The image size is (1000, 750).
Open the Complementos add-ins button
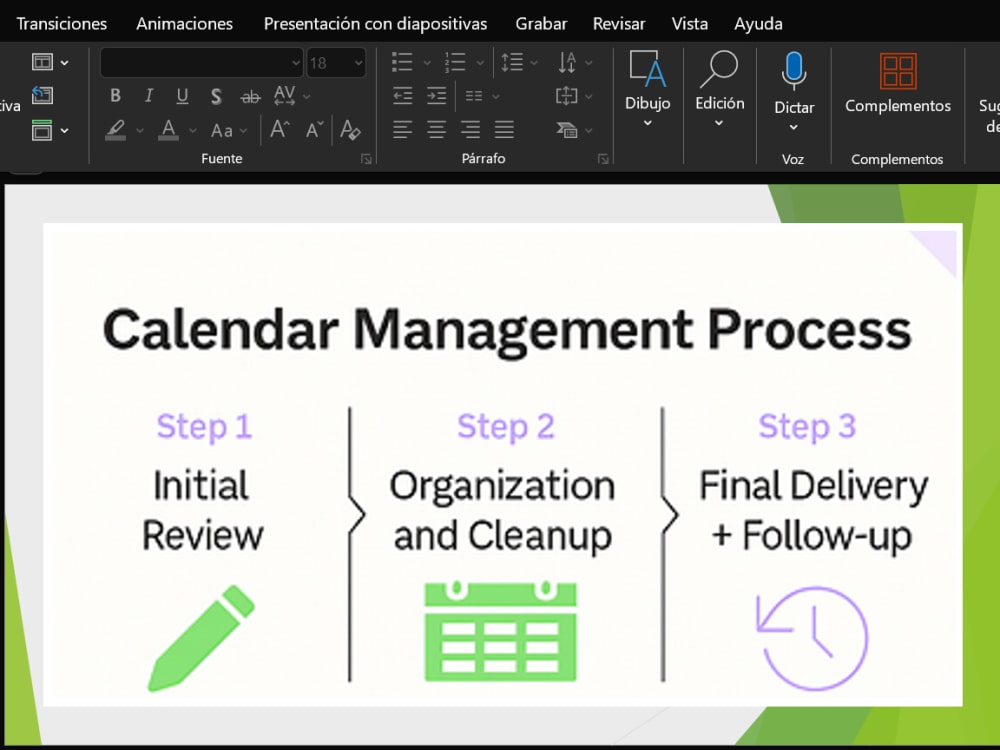pos(898,83)
